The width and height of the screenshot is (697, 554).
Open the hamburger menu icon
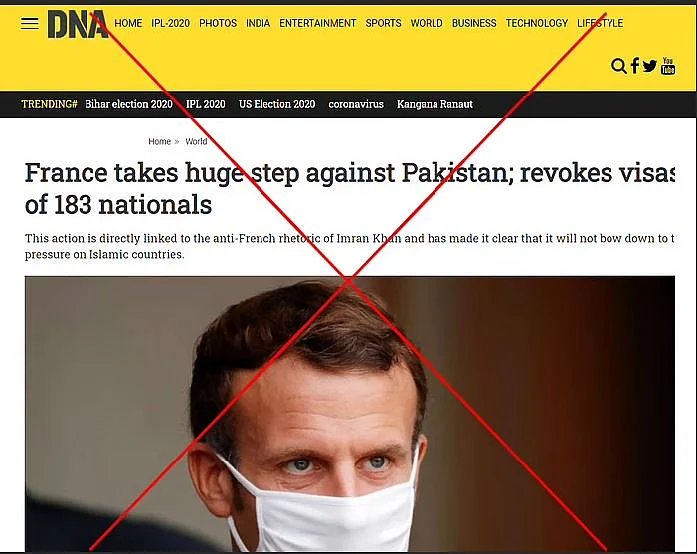point(30,24)
